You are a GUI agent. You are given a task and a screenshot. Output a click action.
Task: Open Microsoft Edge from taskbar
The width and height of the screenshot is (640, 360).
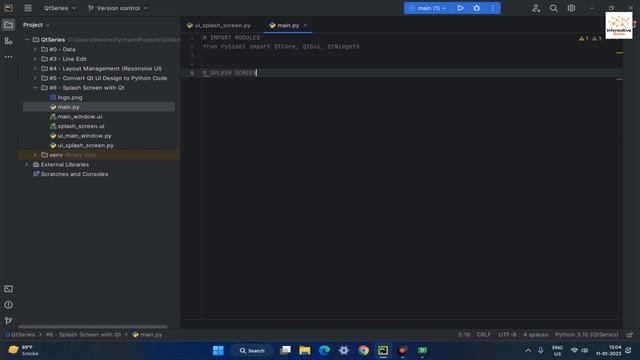pyautogui.click(x=324, y=351)
